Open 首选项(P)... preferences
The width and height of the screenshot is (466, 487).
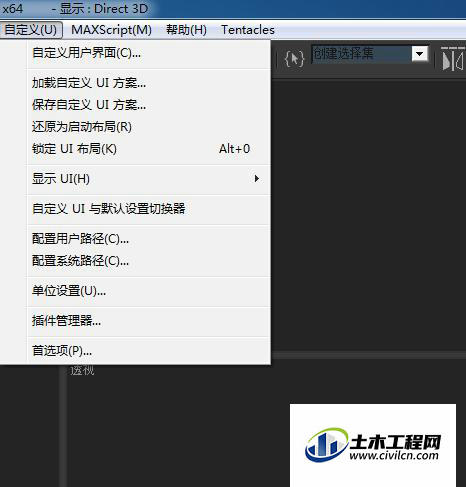(x=149, y=351)
